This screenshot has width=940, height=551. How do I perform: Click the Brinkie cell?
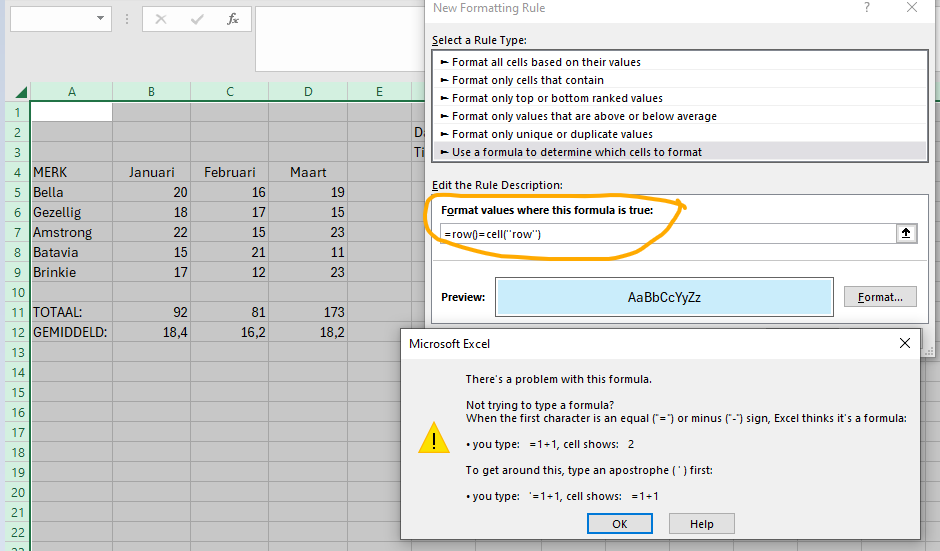click(71, 272)
